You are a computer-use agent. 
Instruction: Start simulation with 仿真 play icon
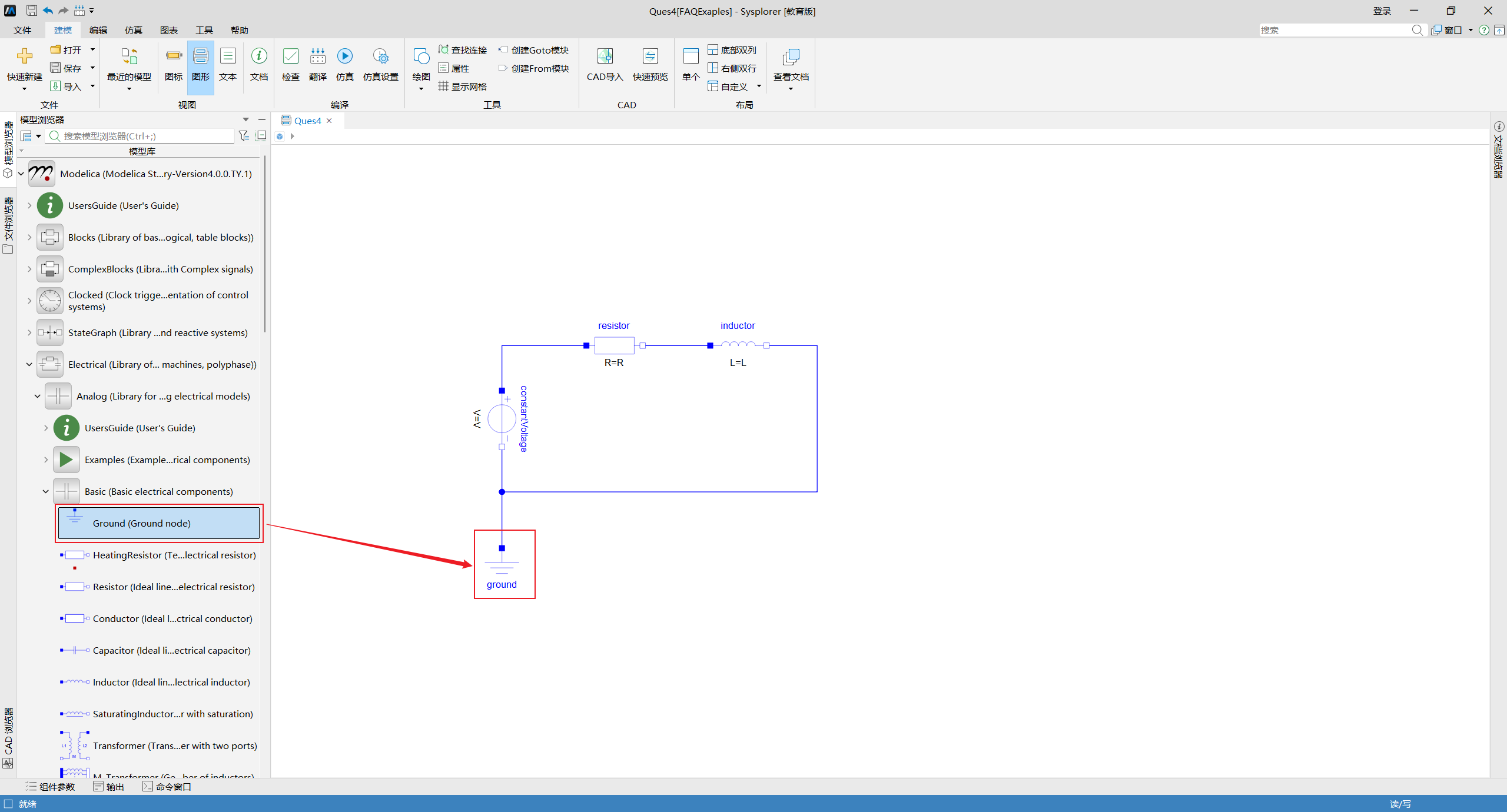(345, 56)
